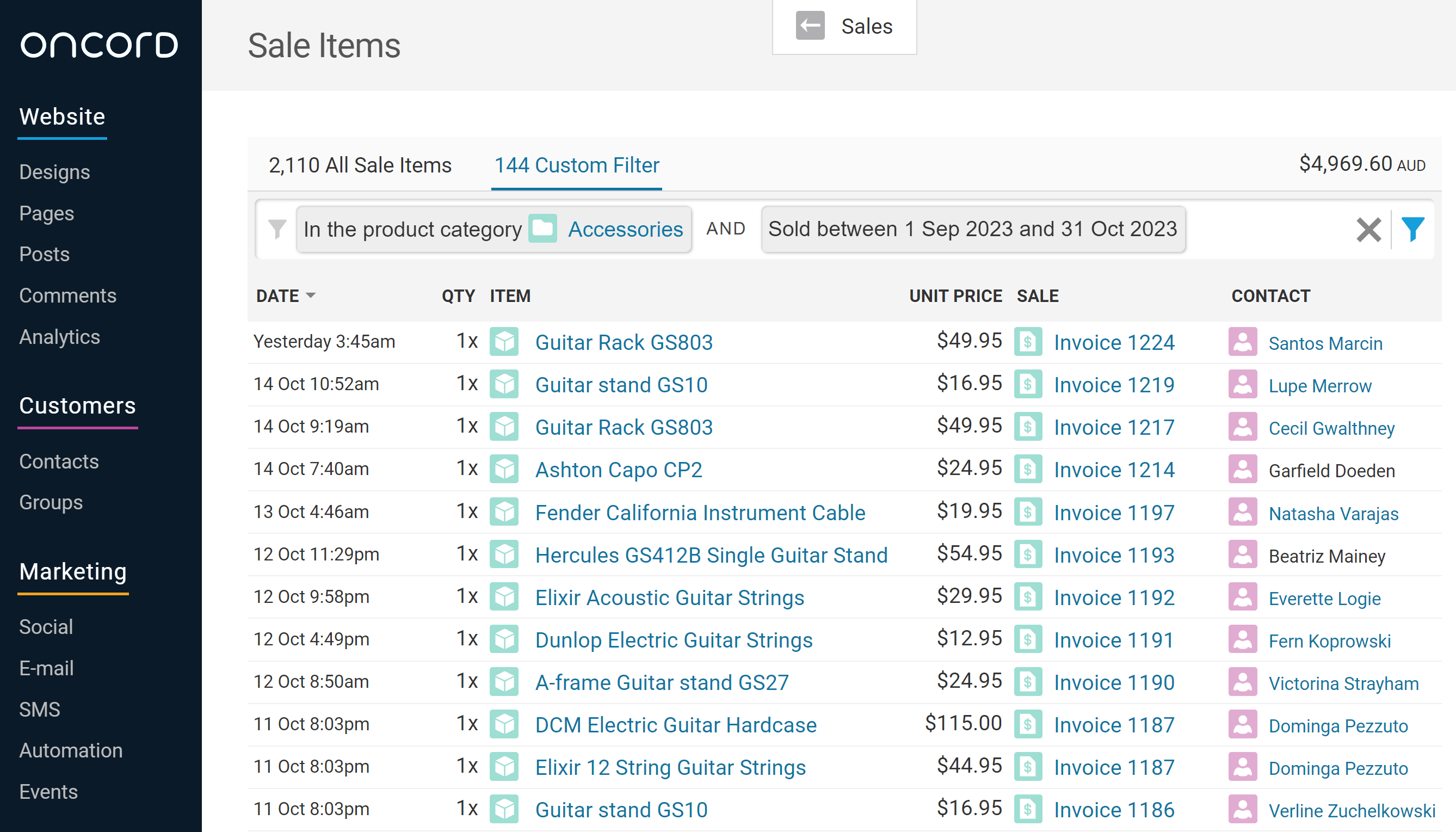
Task: Sort by the CONTACT column header
Action: click(x=1270, y=296)
